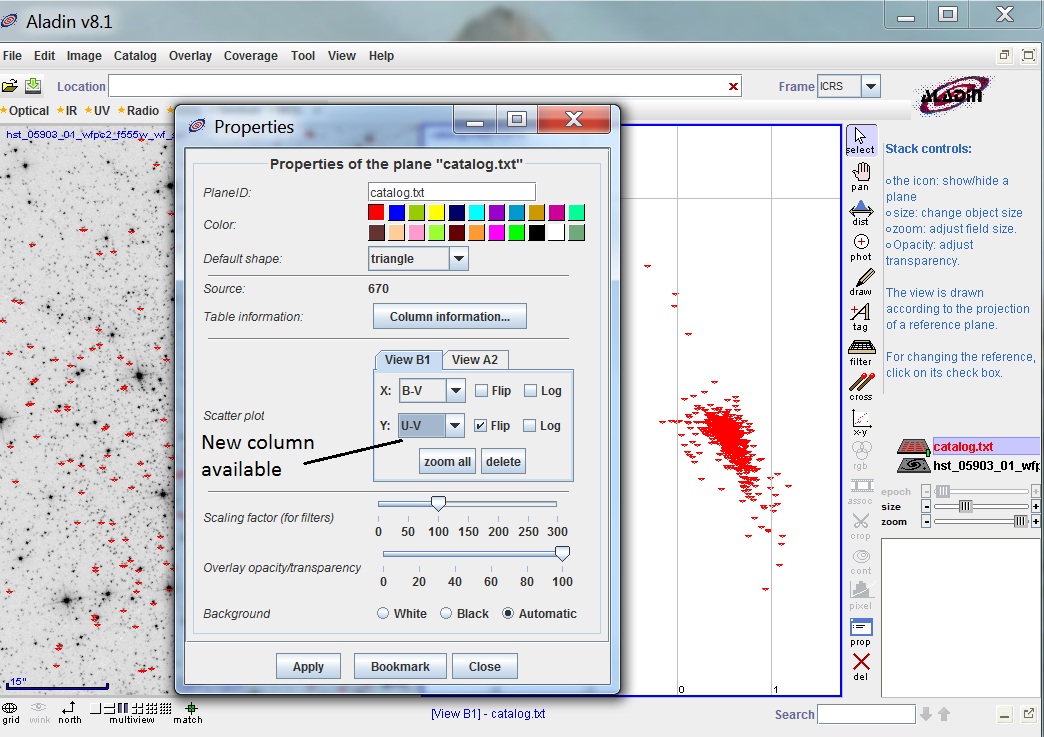This screenshot has width=1044, height=737.
Task: Pick the phot photometry tool
Action: [860, 247]
